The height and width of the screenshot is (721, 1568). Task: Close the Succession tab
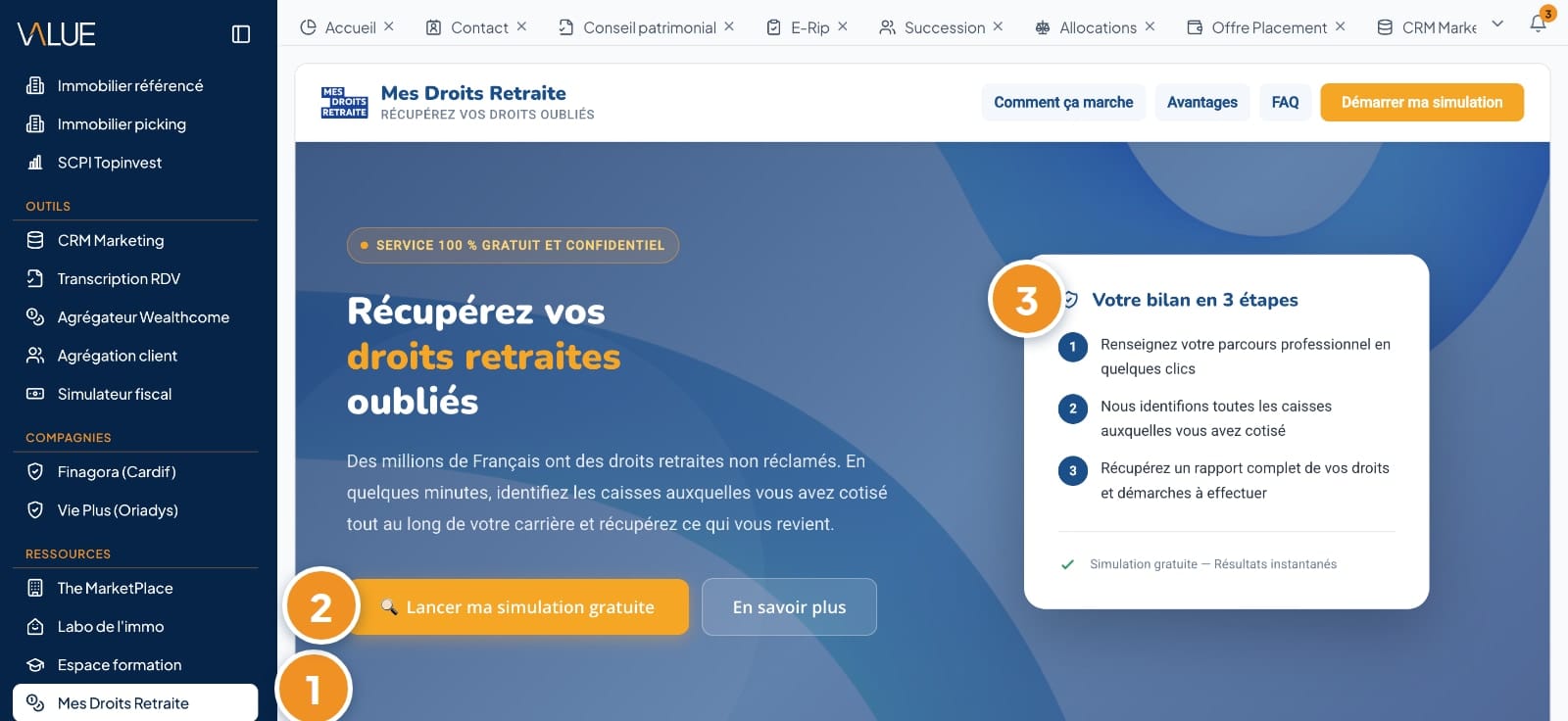click(998, 26)
